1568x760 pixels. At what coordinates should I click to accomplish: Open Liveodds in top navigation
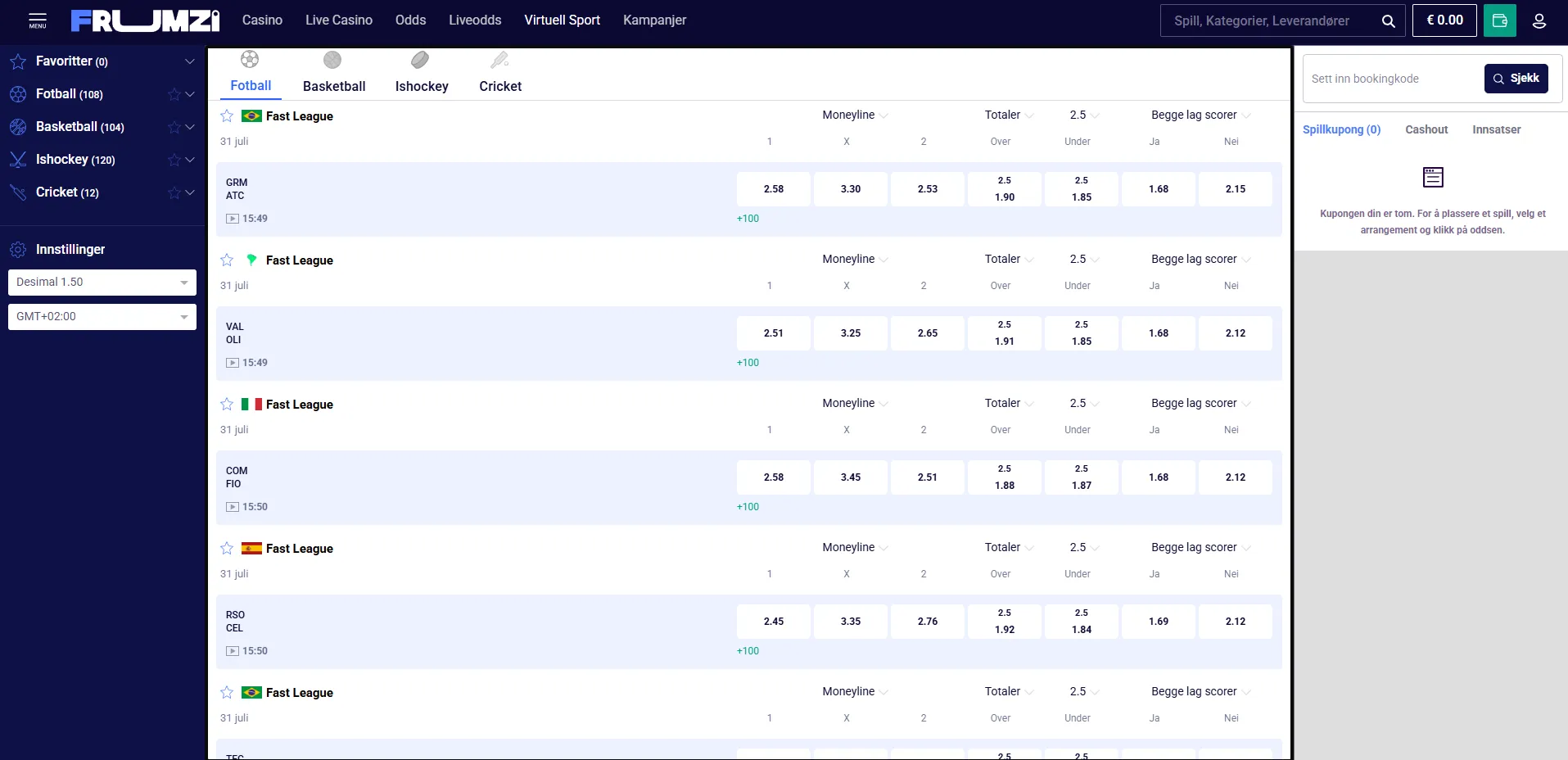(x=475, y=20)
